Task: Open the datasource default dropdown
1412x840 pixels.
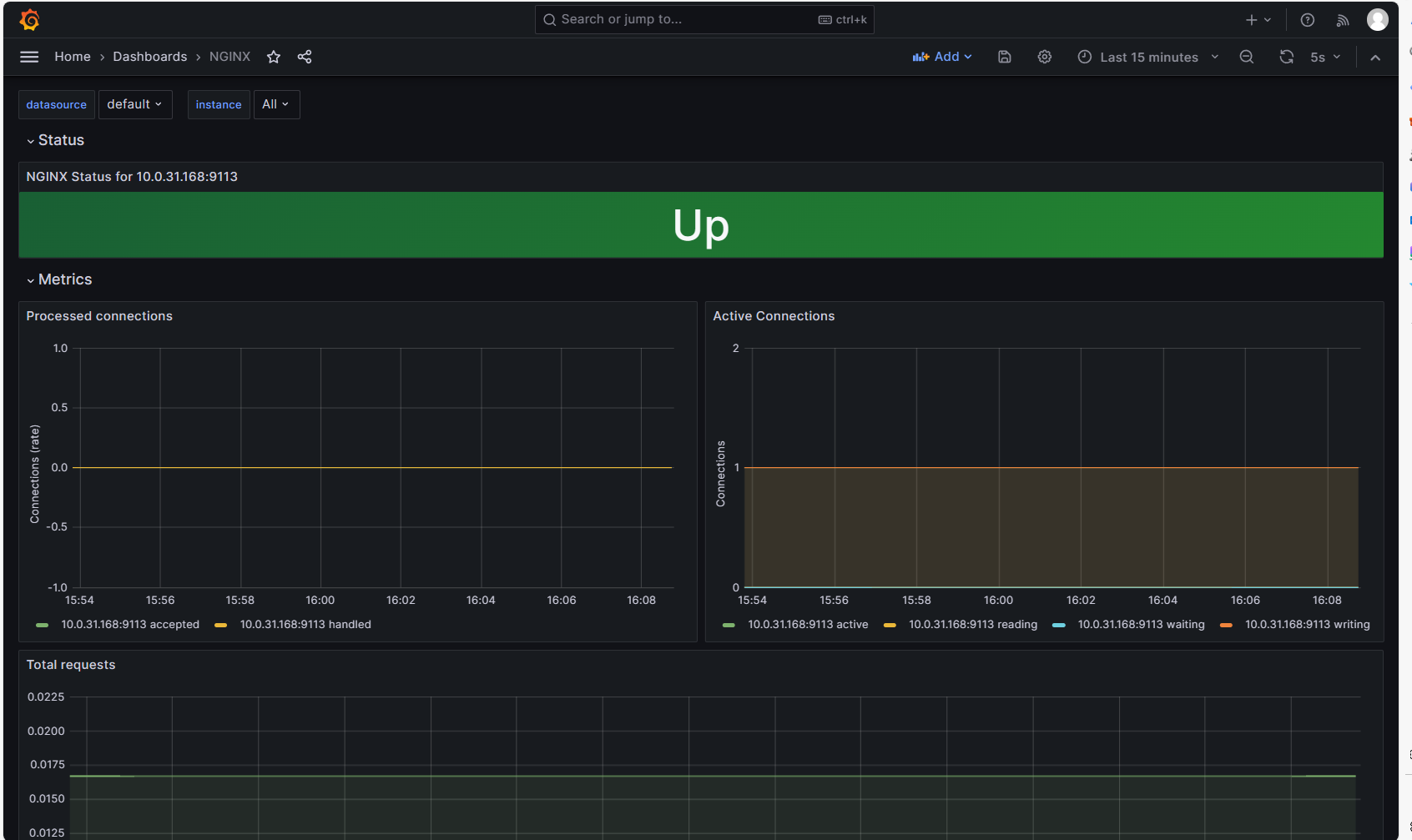Action: [134, 104]
